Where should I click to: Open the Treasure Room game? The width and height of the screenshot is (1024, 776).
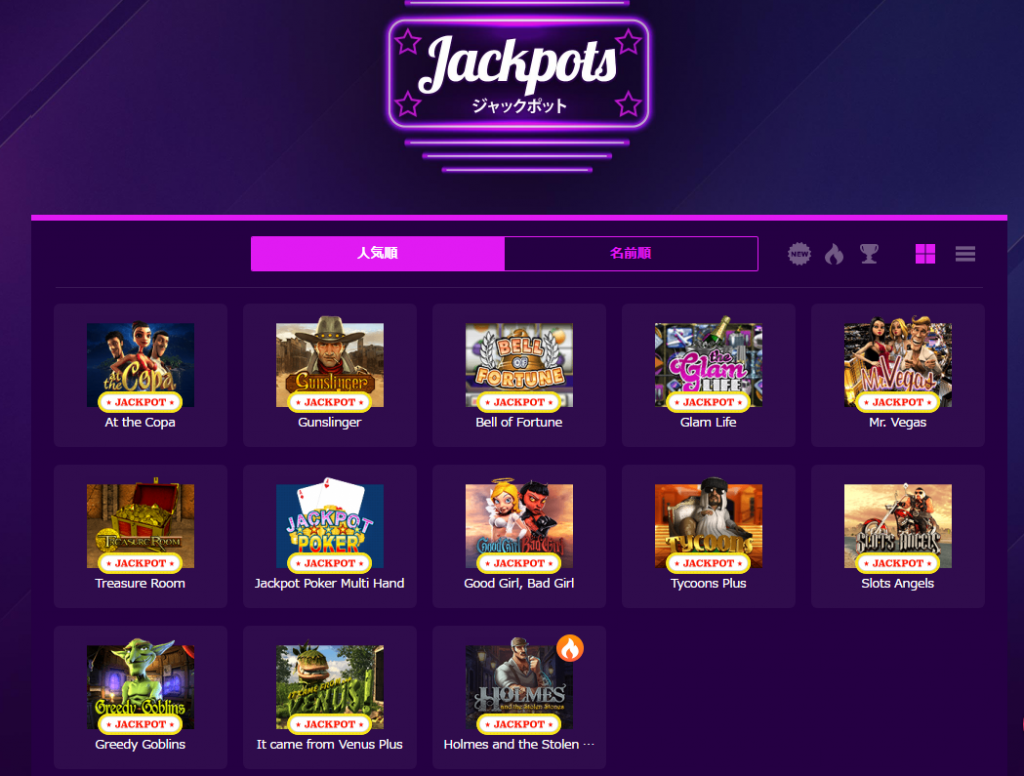pos(140,536)
